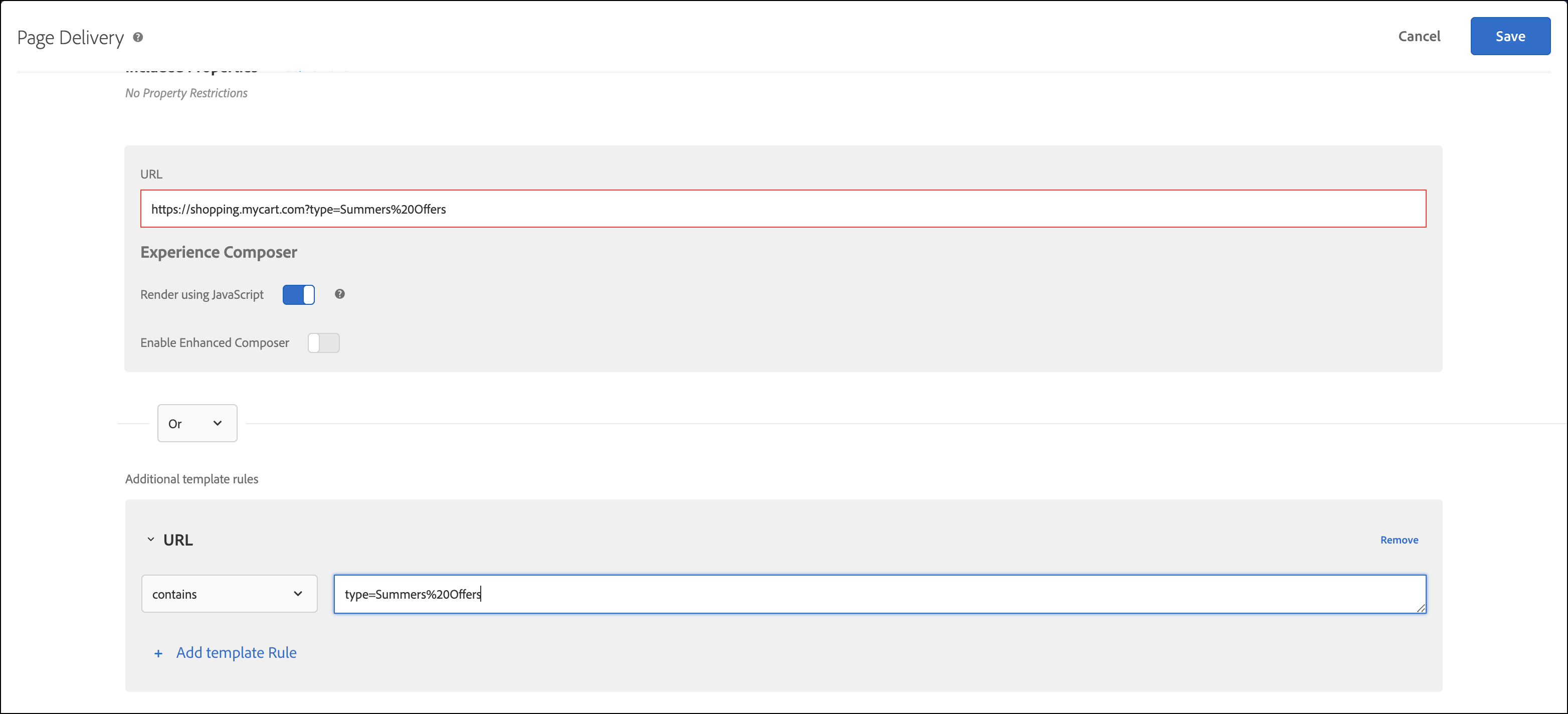Click the No Property Restrictions text
Viewport: 1568px width, 714px height.
click(x=186, y=93)
